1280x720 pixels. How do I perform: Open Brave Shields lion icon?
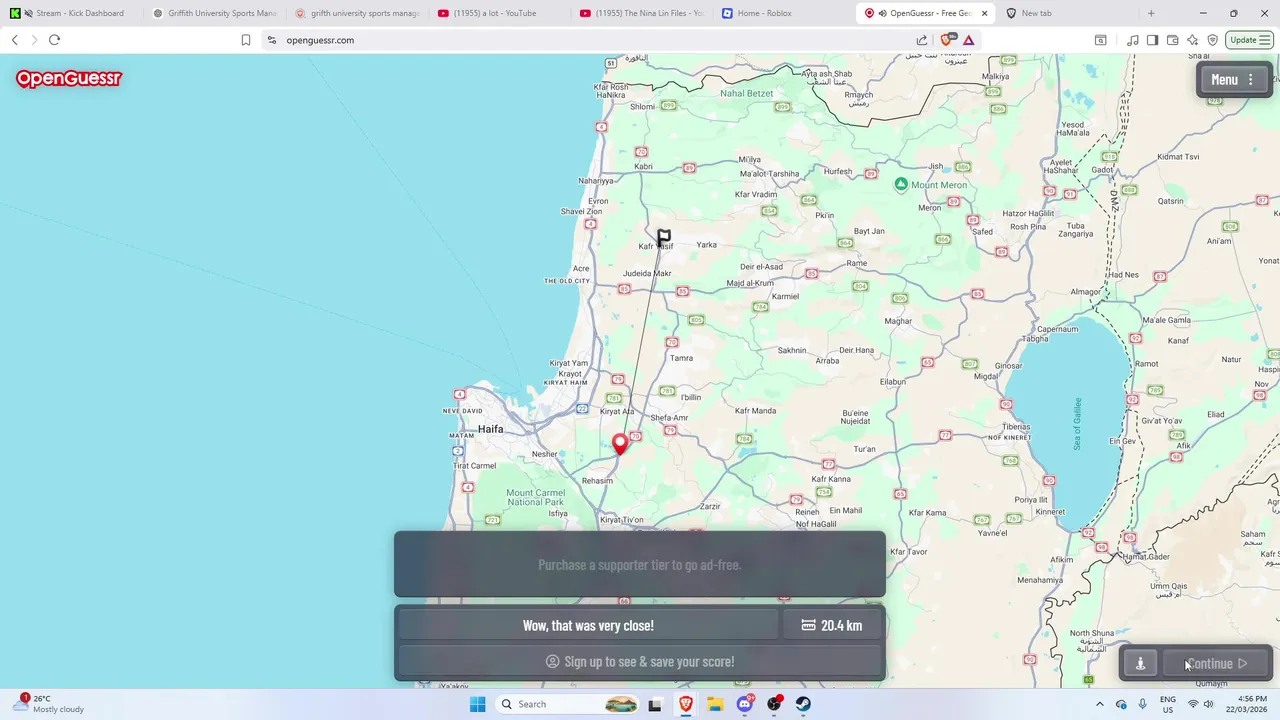[947, 40]
